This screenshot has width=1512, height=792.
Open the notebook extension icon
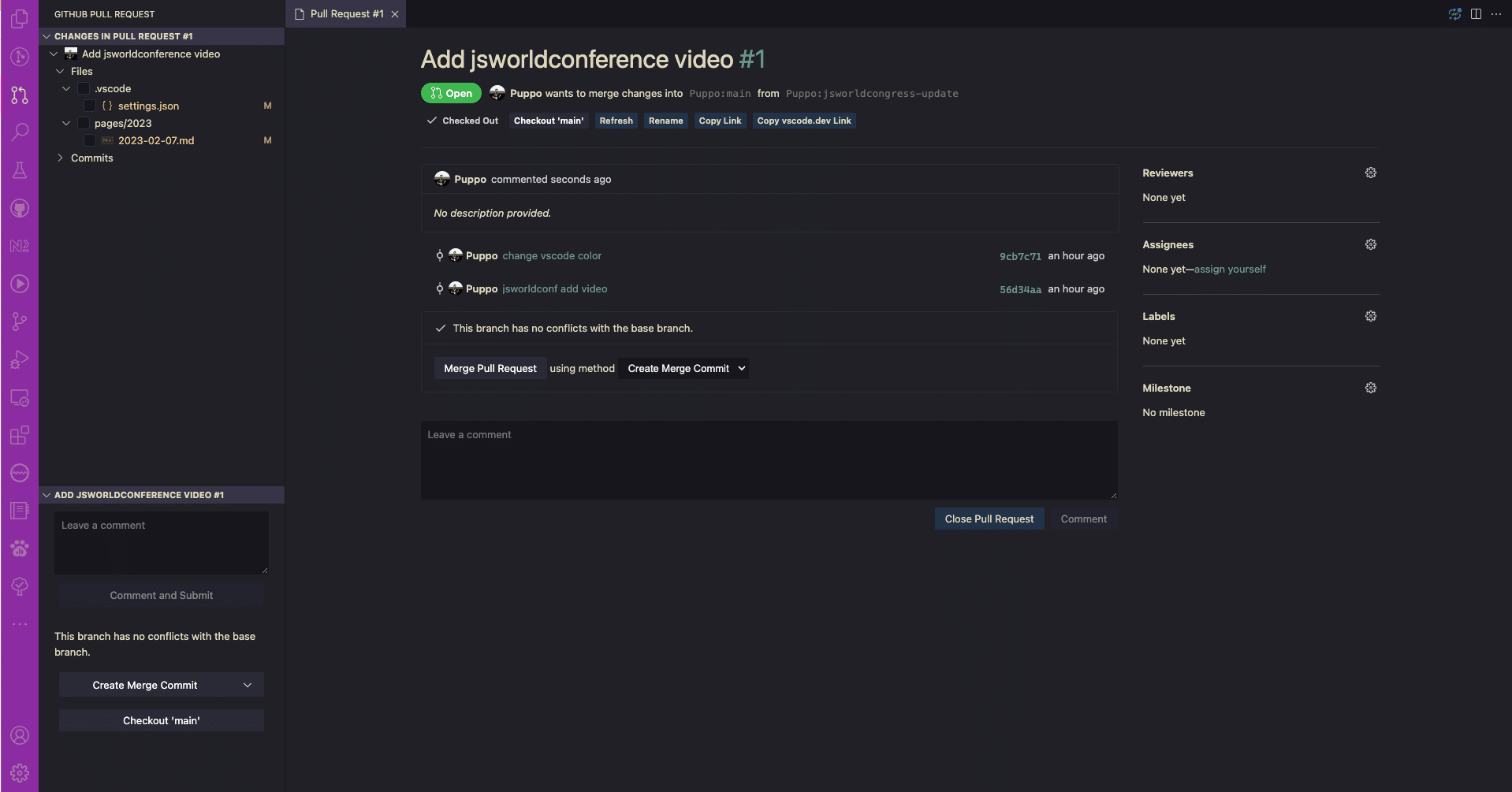20,511
